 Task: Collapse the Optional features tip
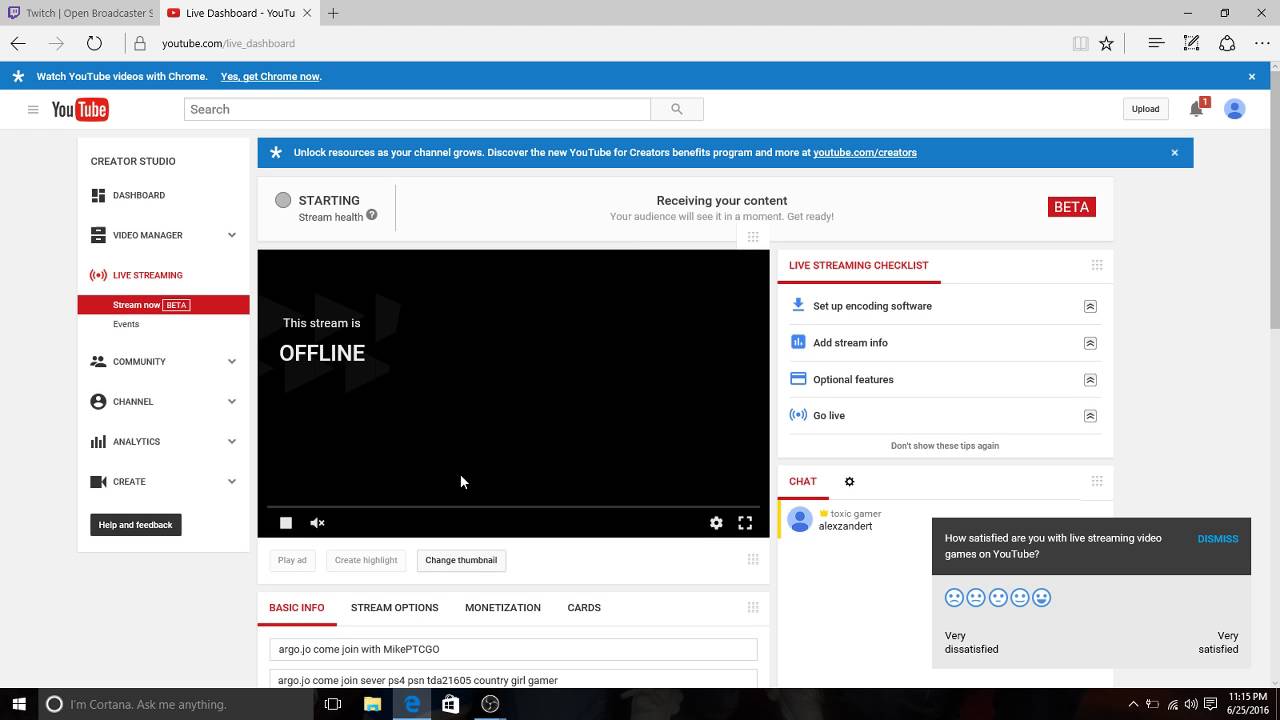[x=1090, y=380]
